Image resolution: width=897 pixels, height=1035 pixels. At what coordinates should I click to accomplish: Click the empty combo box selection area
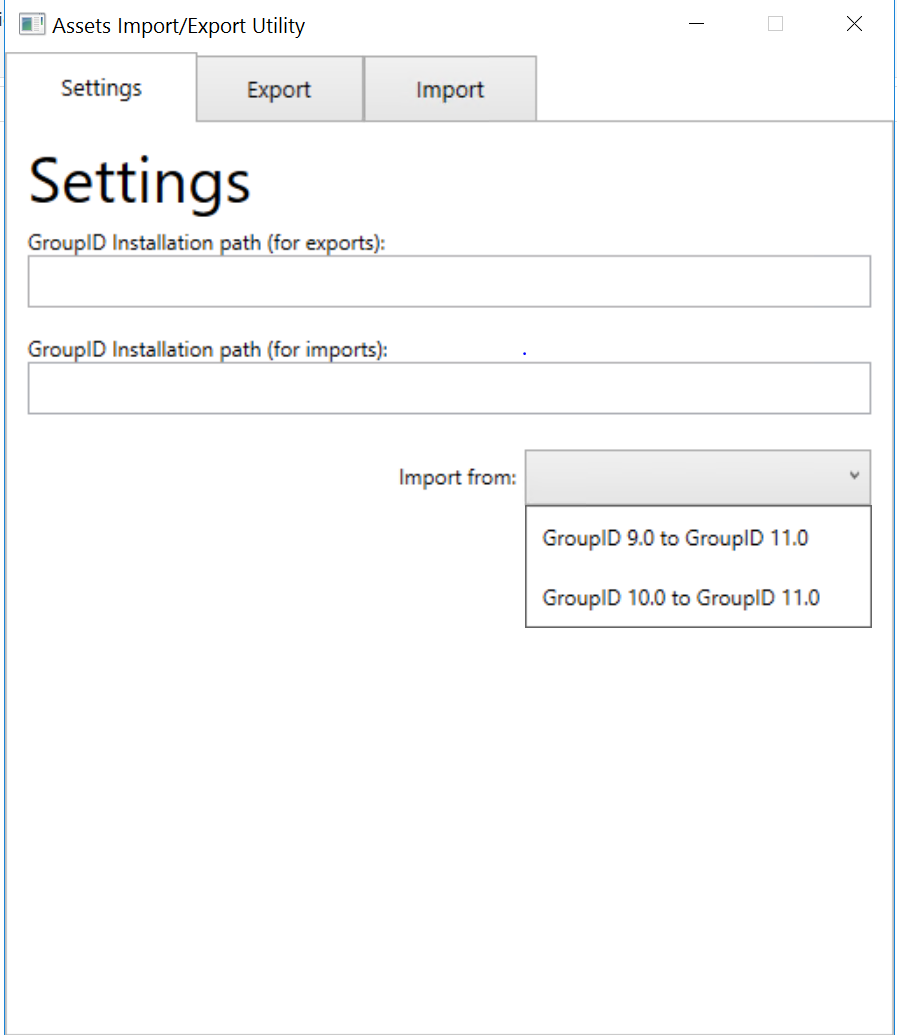click(x=680, y=477)
